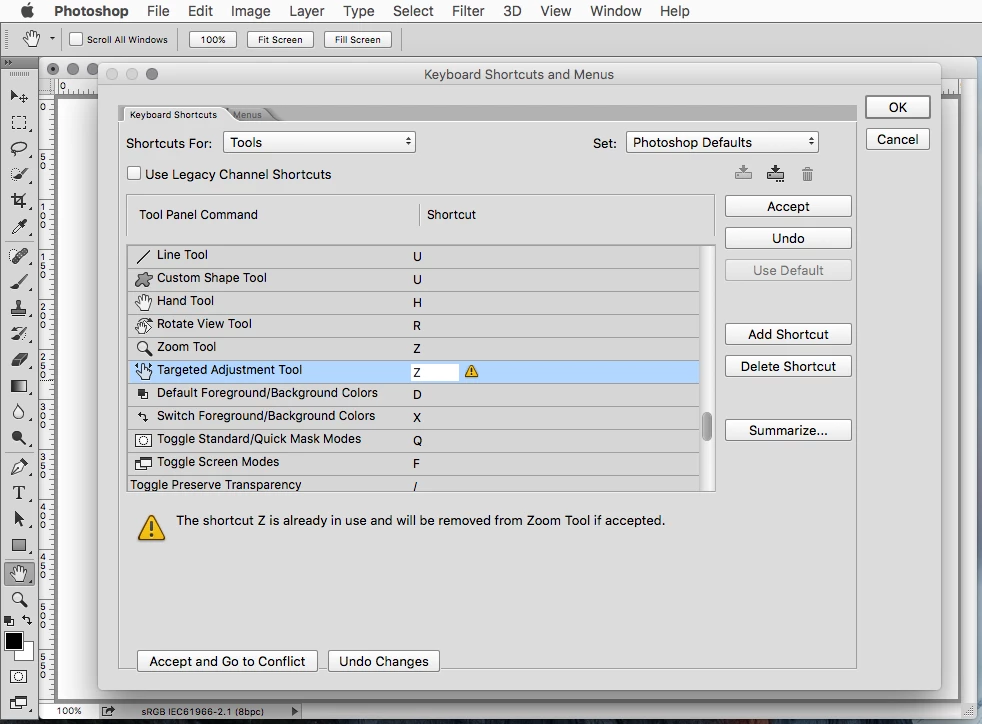Select the Path Selection tool

tap(19, 519)
